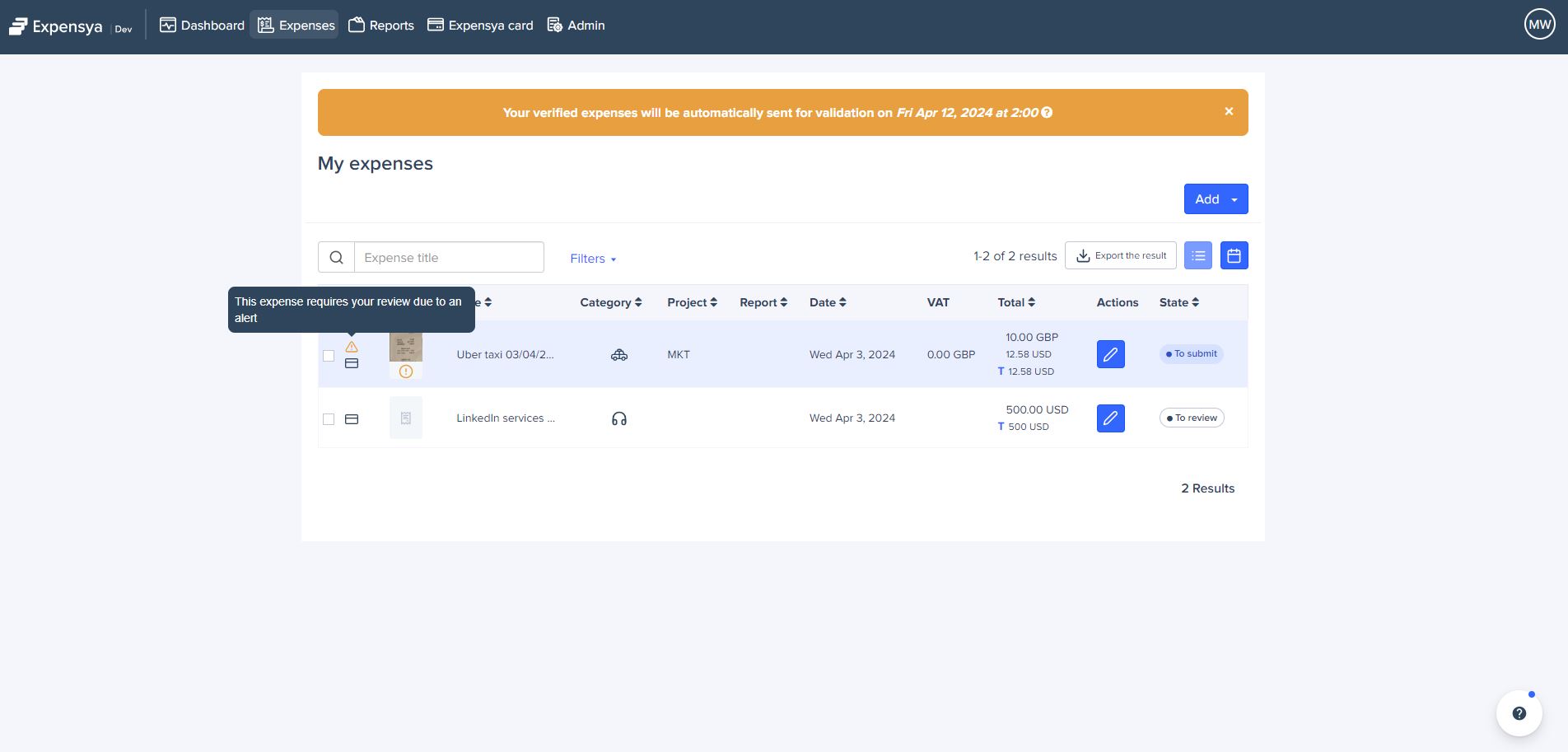Click the edit pencil for Uber taxi expense
This screenshot has height=752, width=1568.
click(1110, 354)
